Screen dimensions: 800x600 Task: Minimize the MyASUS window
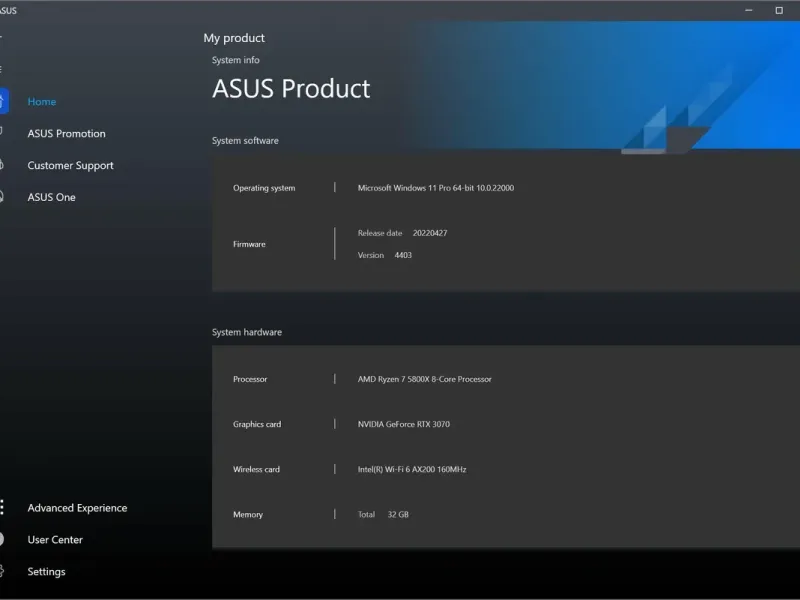click(748, 10)
